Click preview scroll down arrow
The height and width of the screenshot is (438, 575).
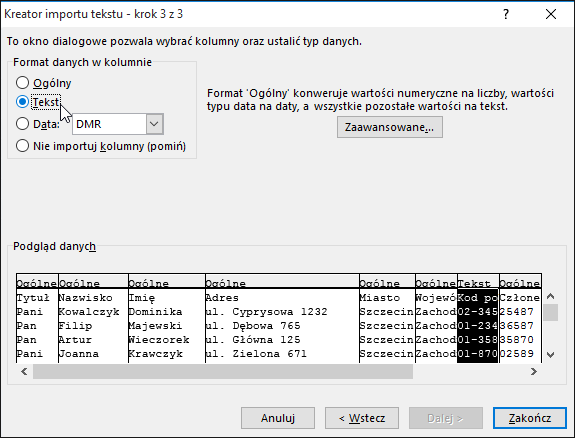(x=550, y=354)
